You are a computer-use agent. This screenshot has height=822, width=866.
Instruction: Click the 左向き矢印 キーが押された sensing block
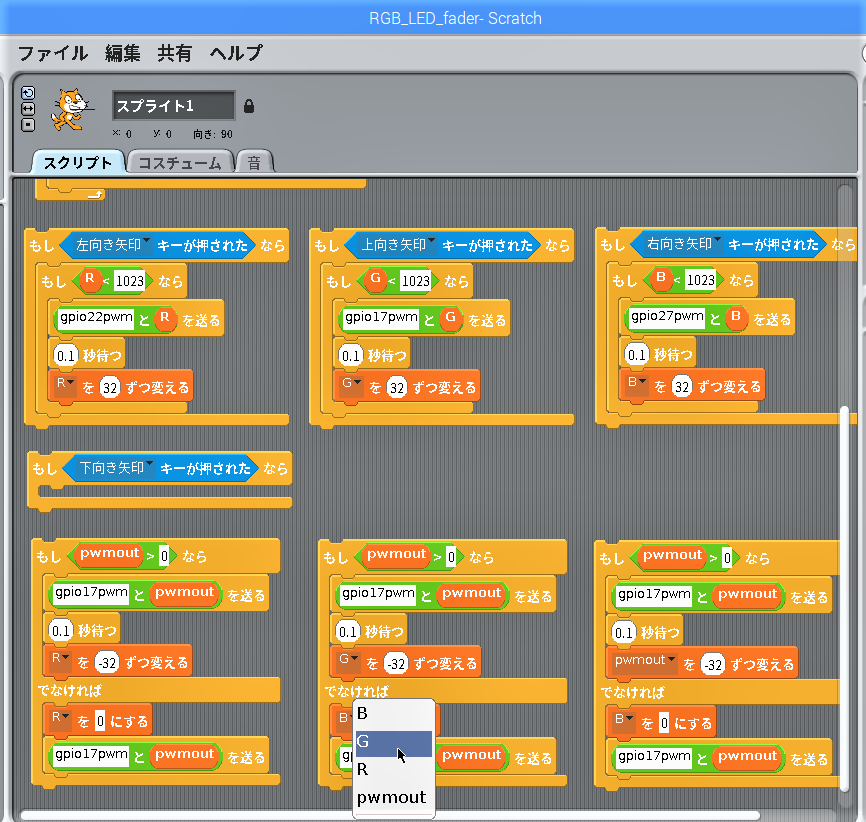pos(157,245)
